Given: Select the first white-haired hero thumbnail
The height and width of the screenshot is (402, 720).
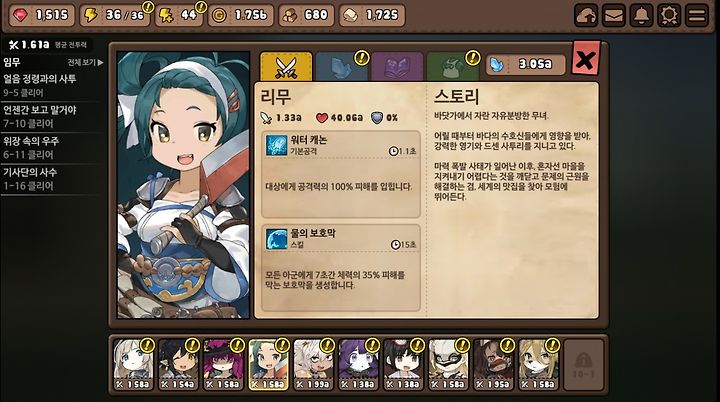Looking at the screenshot, I should coord(133,365).
